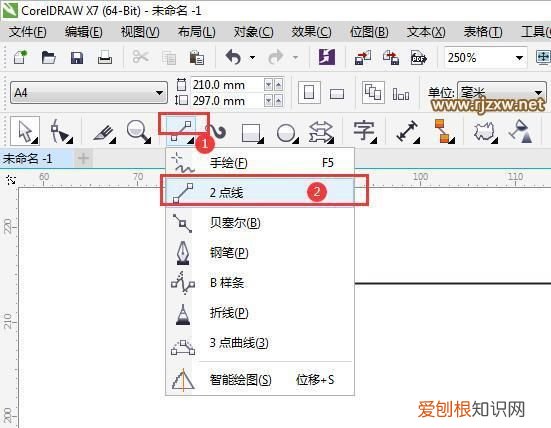This screenshot has width=551, height=428.
Task: Click the purple search content icon
Action: [x=327, y=57]
